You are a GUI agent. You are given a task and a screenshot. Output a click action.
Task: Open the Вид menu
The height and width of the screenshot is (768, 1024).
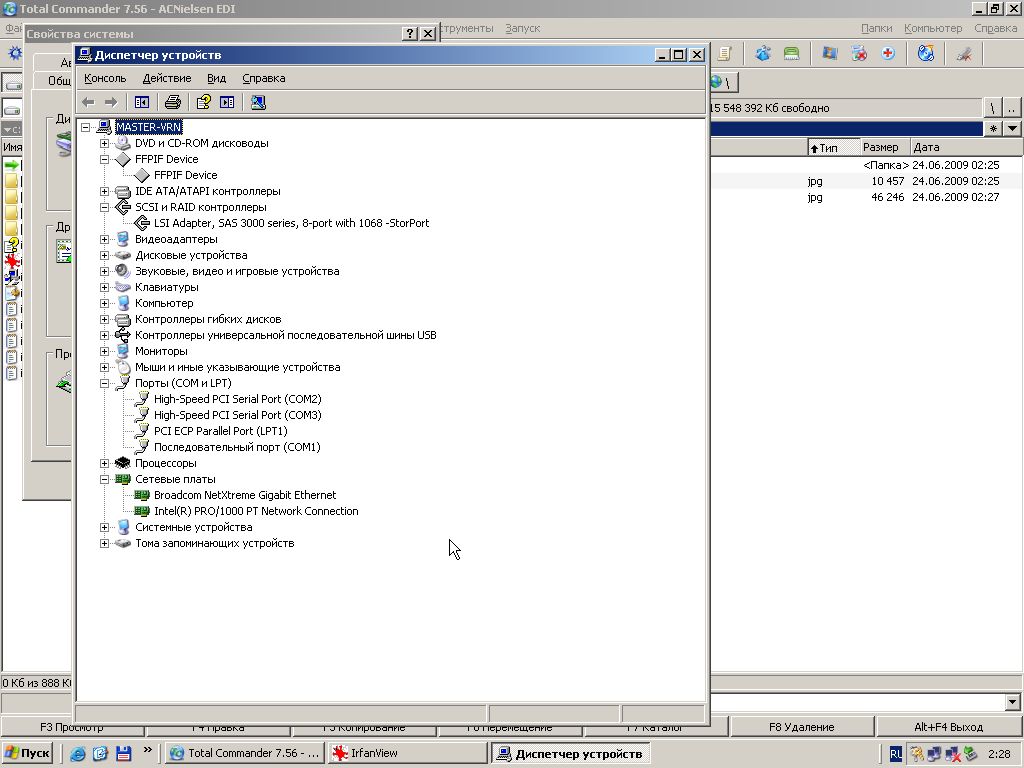pos(216,78)
